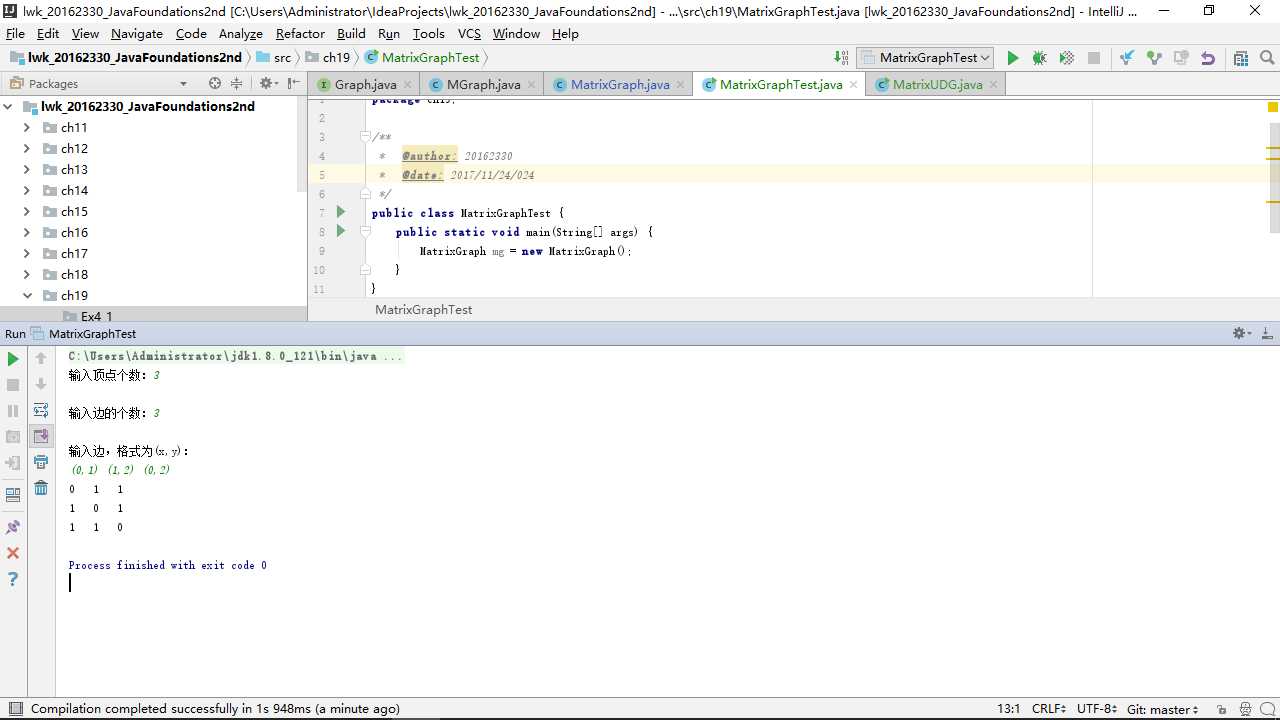Collapse the ch19 folder
Screen dimensions: 1280x720
point(26,296)
